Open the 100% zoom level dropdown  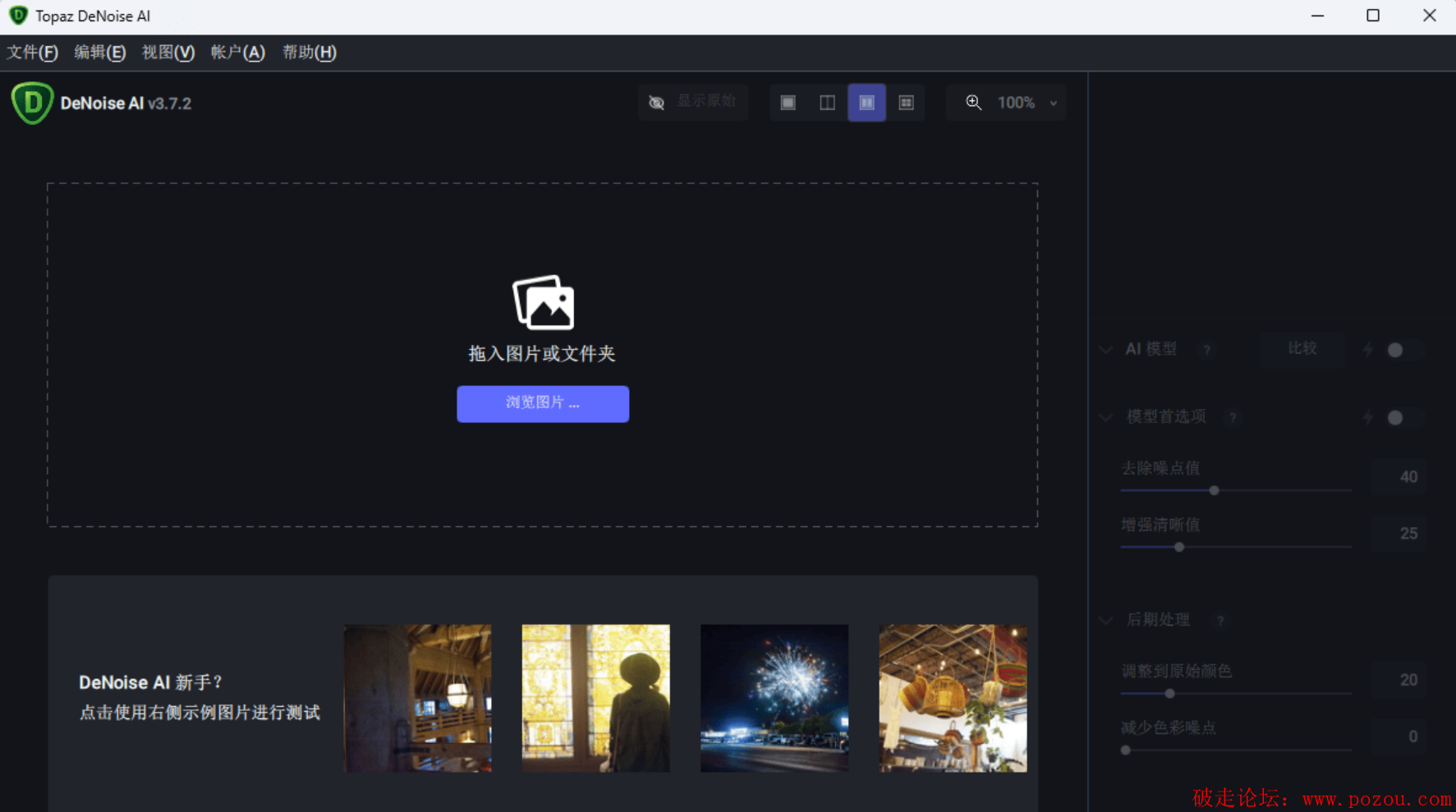coord(1027,103)
